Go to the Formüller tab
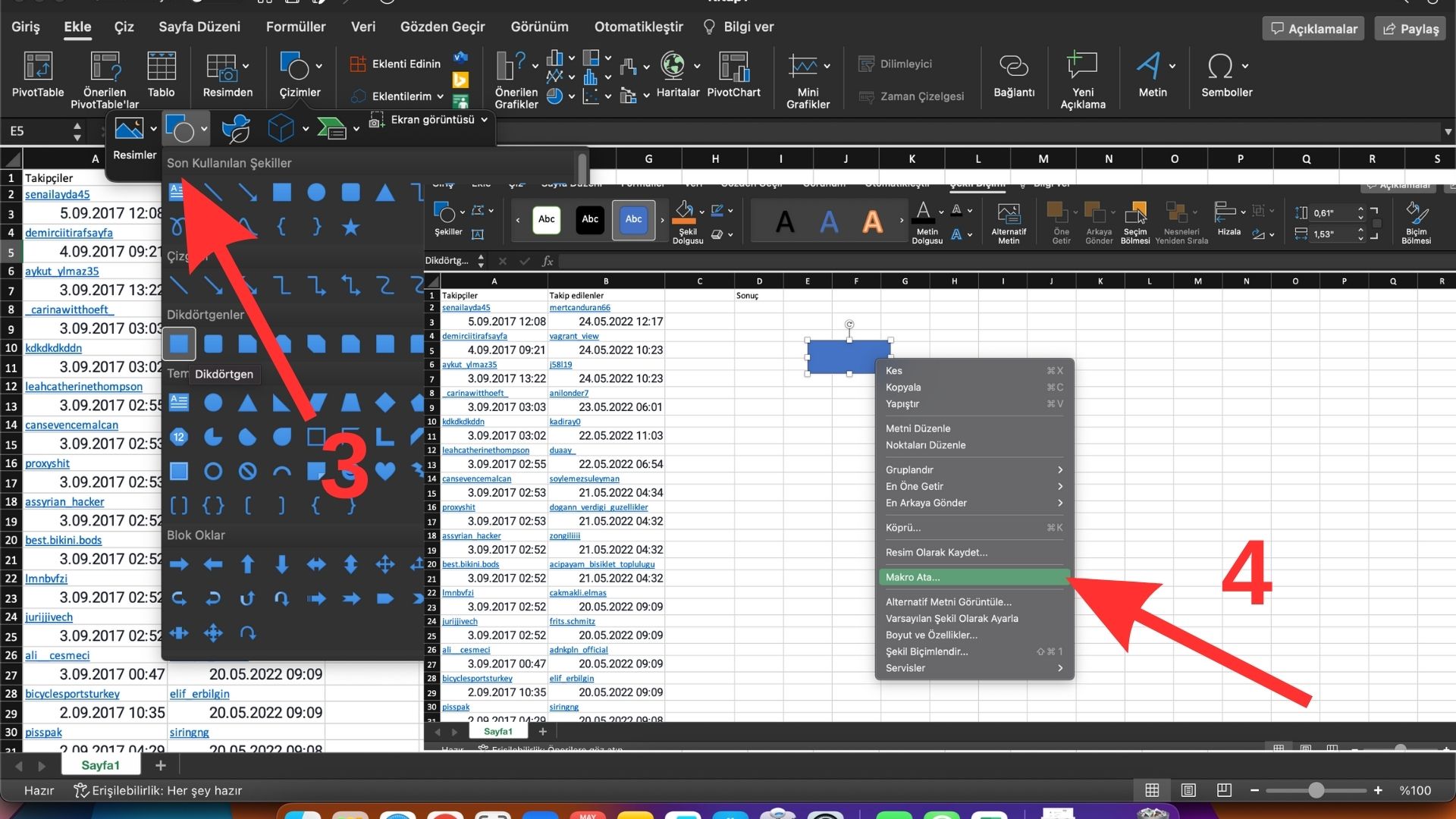This screenshot has height=819, width=1456. 296,27
